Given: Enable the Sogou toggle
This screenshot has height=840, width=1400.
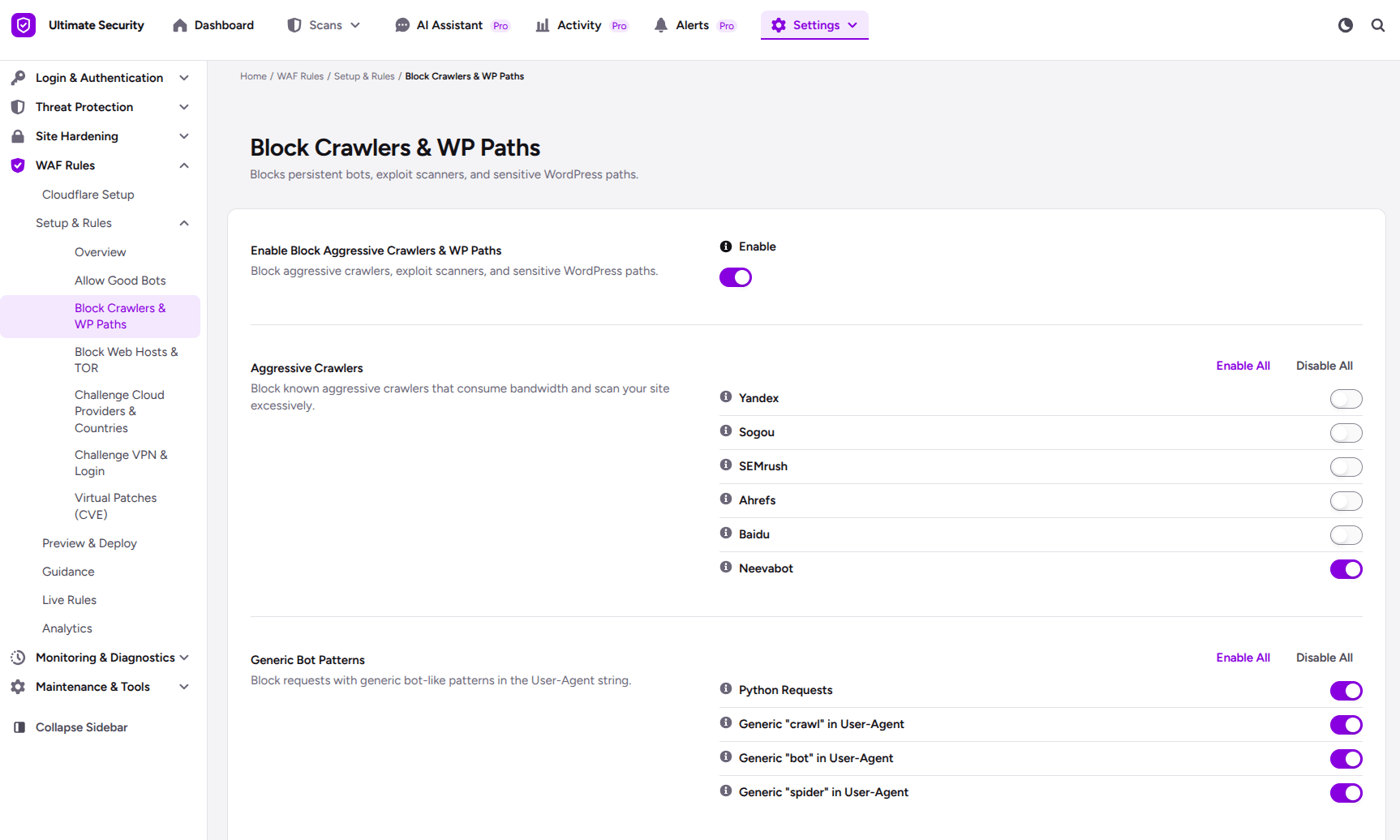Looking at the screenshot, I should click(1346, 433).
